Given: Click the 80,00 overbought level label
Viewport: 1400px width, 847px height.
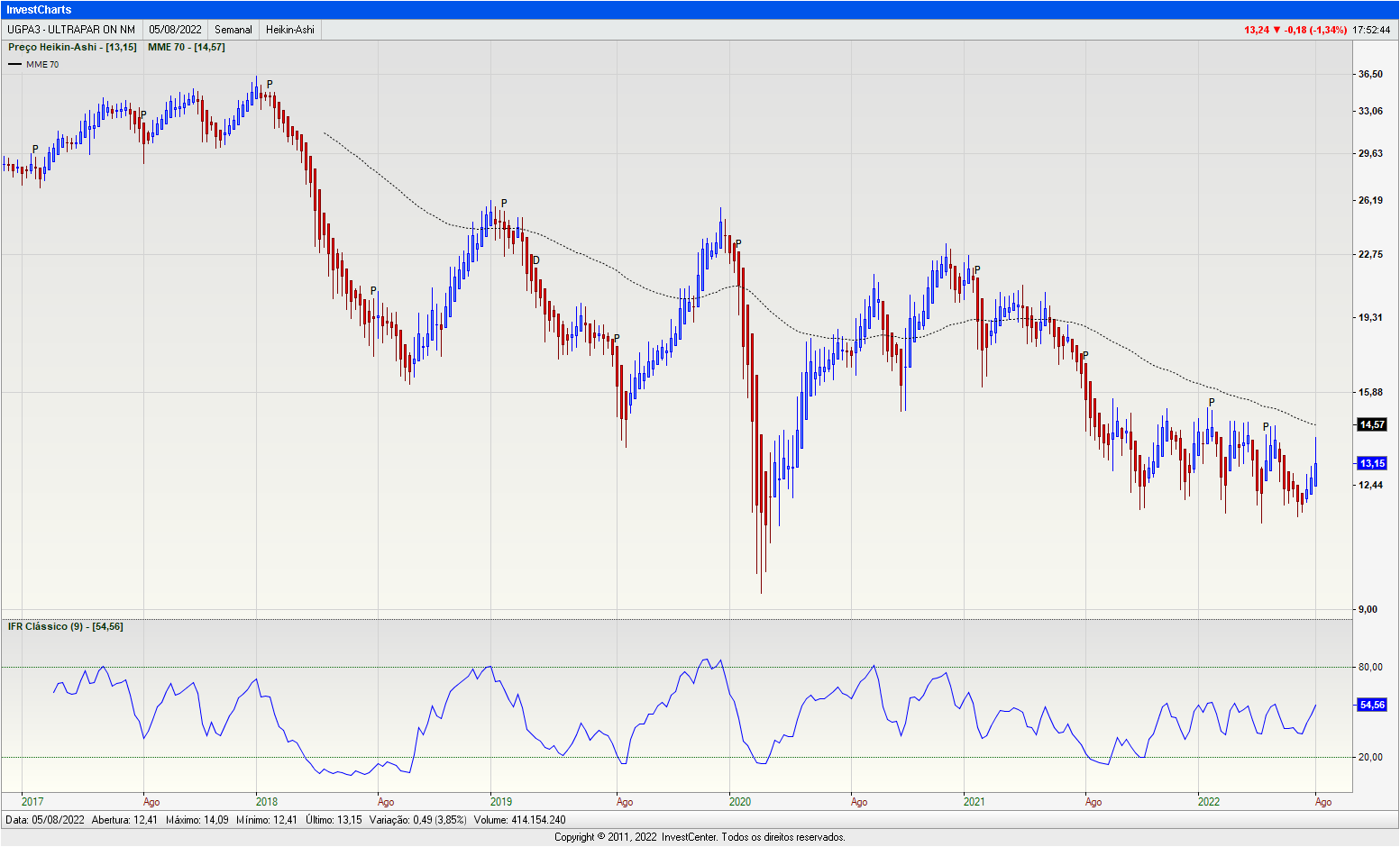Looking at the screenshot, I should [x=1370, y=667].
